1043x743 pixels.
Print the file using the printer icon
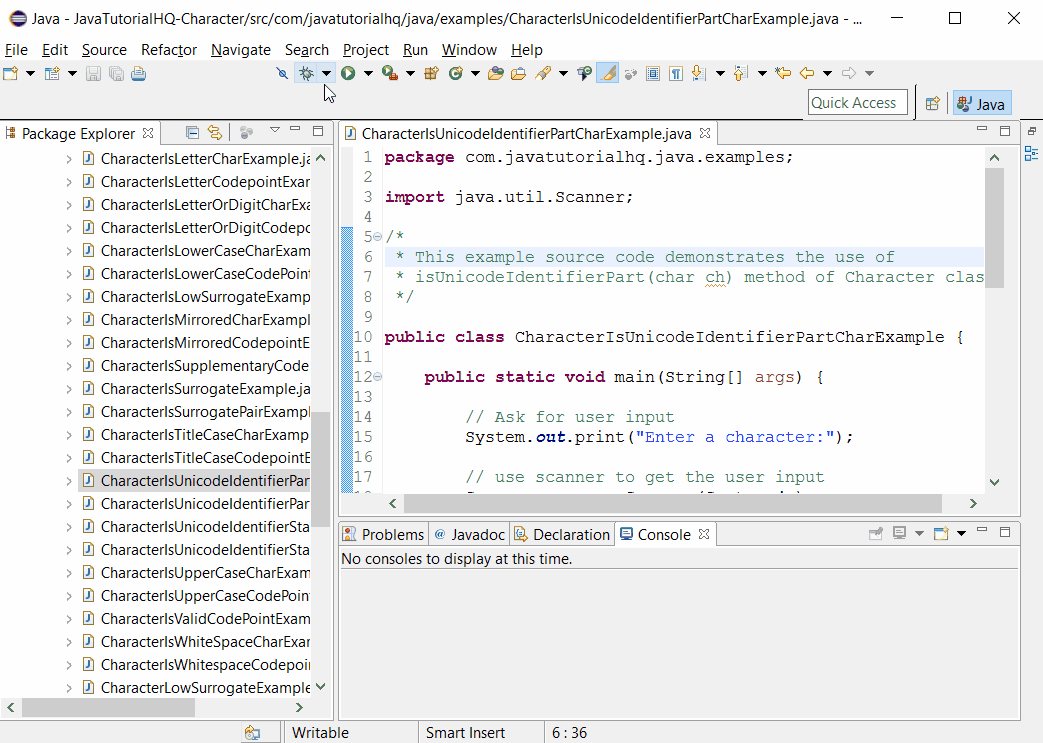pos(137,72)
